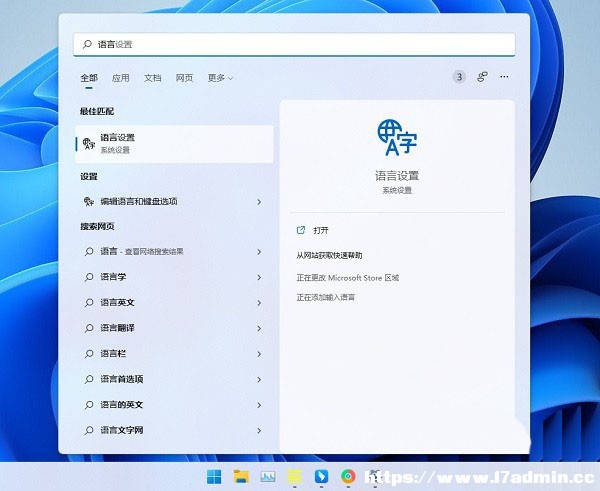Expand chevron next to 语言学 result

pos(259,277)
